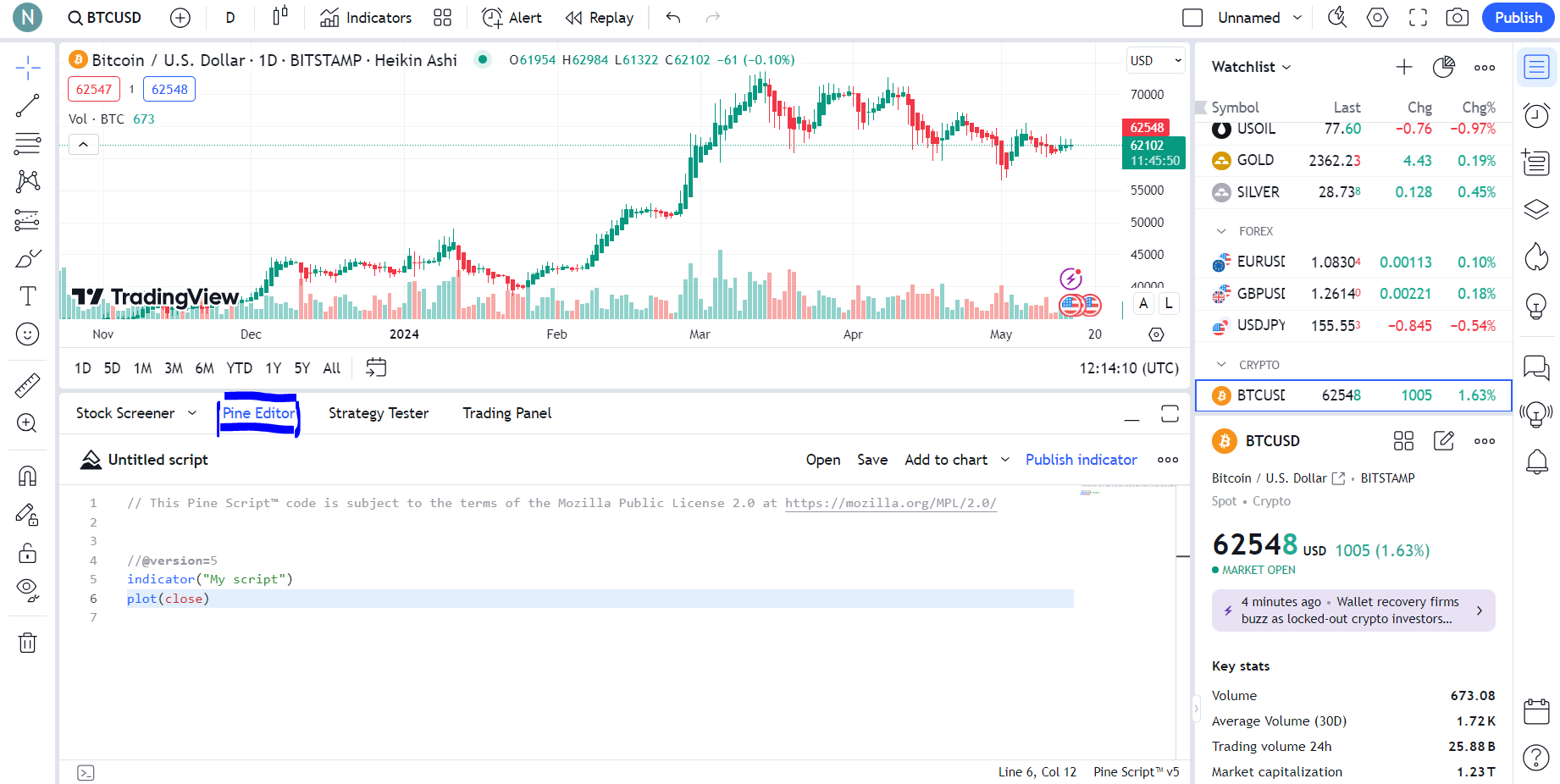Activate the ruler measure tool
Image resolution: width=1560 pixels, height=784 pixels.
tap(27, 385)
